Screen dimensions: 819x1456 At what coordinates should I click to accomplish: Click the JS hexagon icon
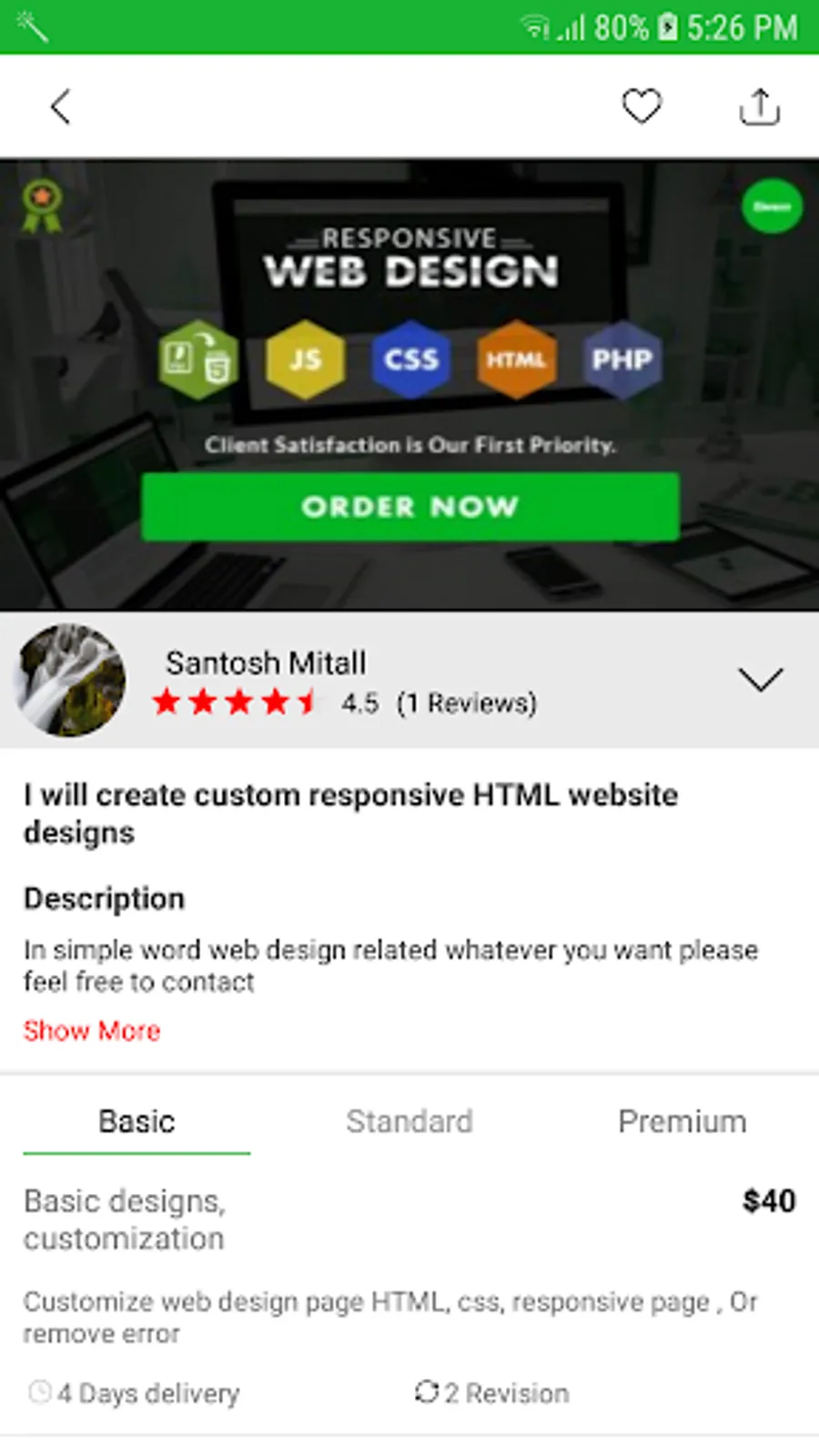click(306, 359)
